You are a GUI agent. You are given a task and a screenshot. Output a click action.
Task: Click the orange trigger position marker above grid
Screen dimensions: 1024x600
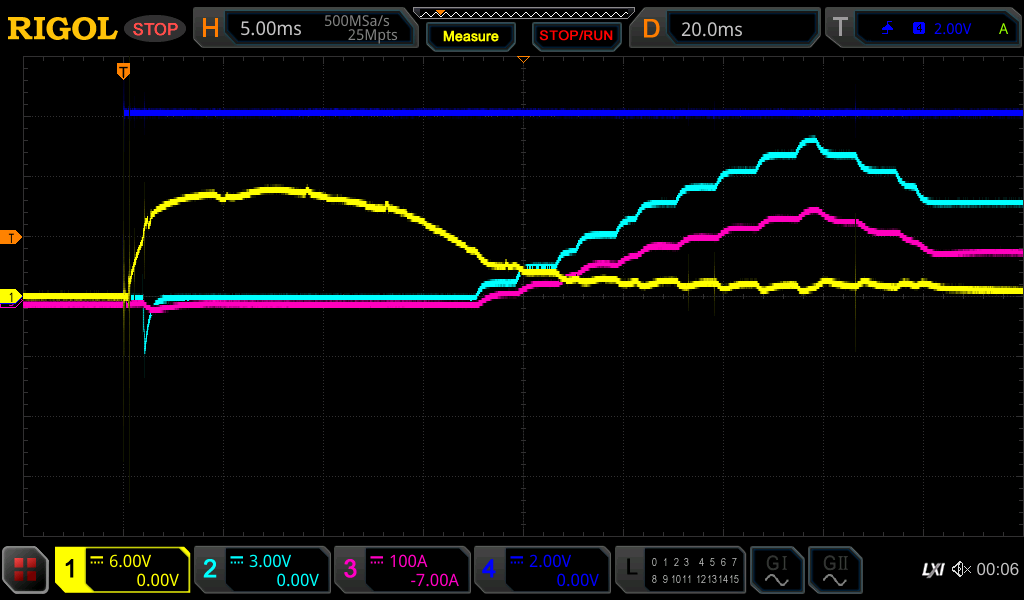[x=123, y=70]
